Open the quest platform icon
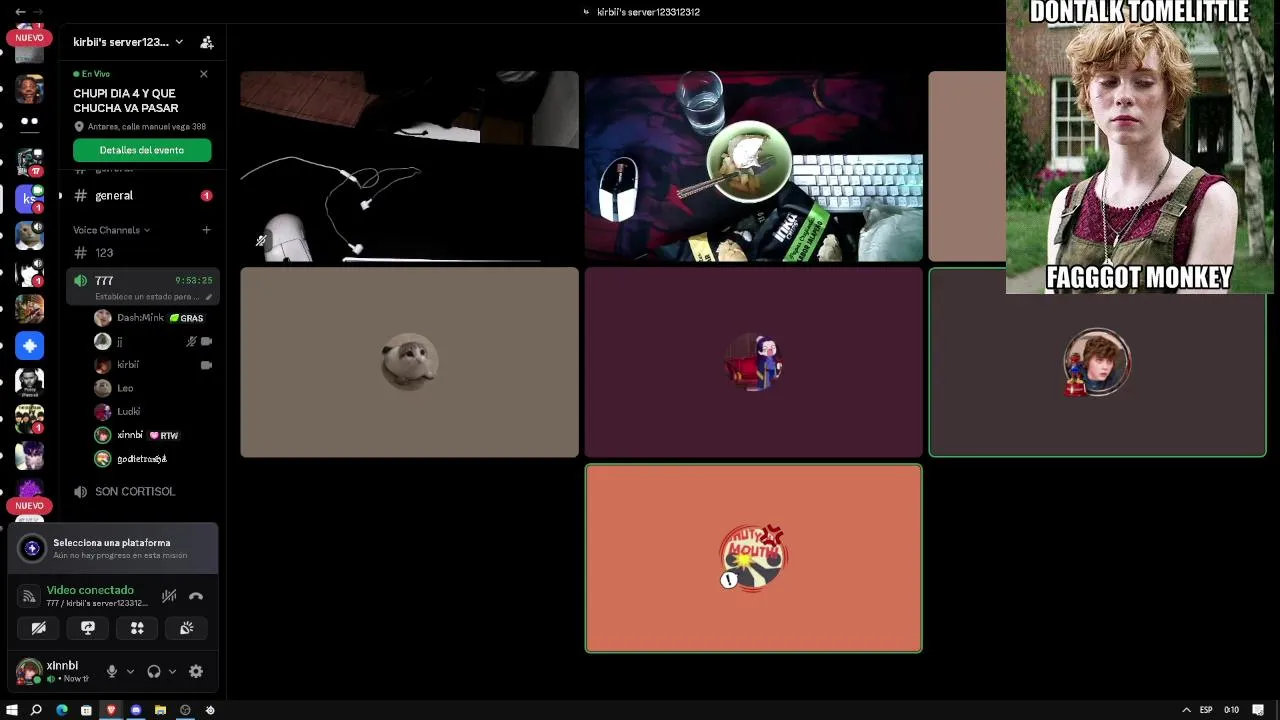Viewport: 1280px width, 720px height. click(32, 548)
